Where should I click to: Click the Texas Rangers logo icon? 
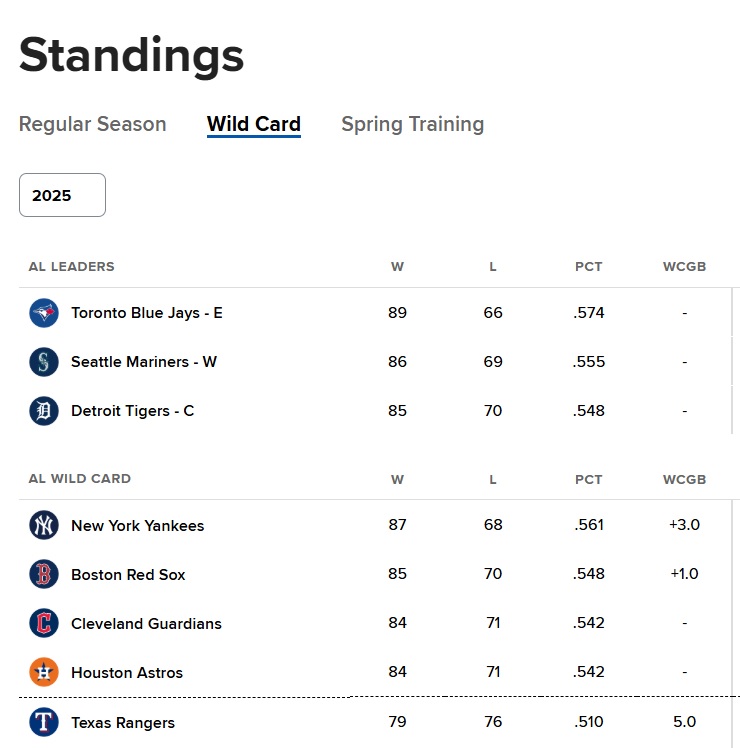tap(44, 722)
